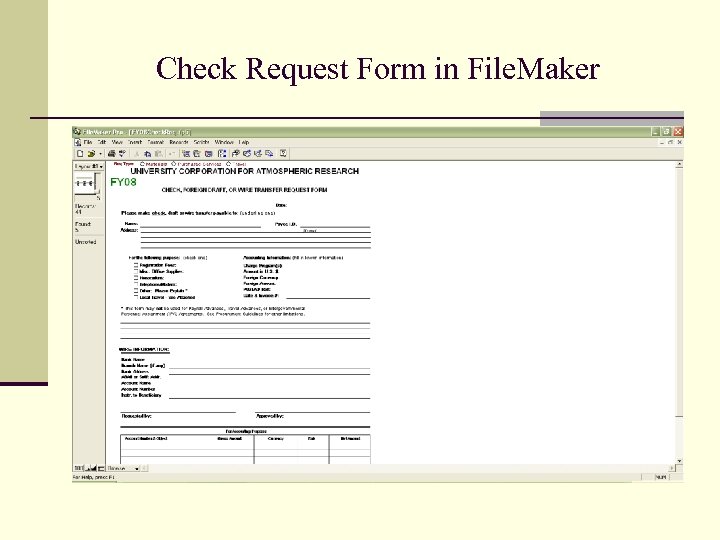Expand the arrow next to the Open icon
This screenshot has width=720, height=540.
click(x=100, y=154)
